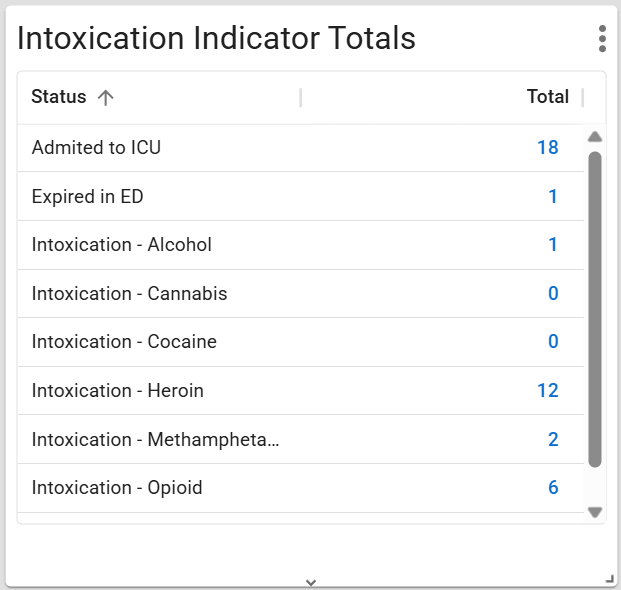Click the widget resize handle corner
621x590 pixels.
[x=610, y=579]
